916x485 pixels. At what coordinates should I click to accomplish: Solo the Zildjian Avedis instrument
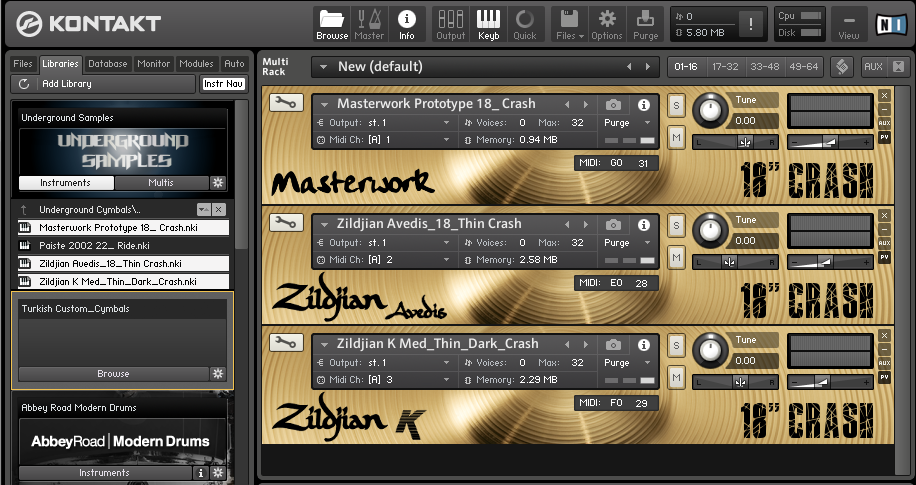[676, 225]
